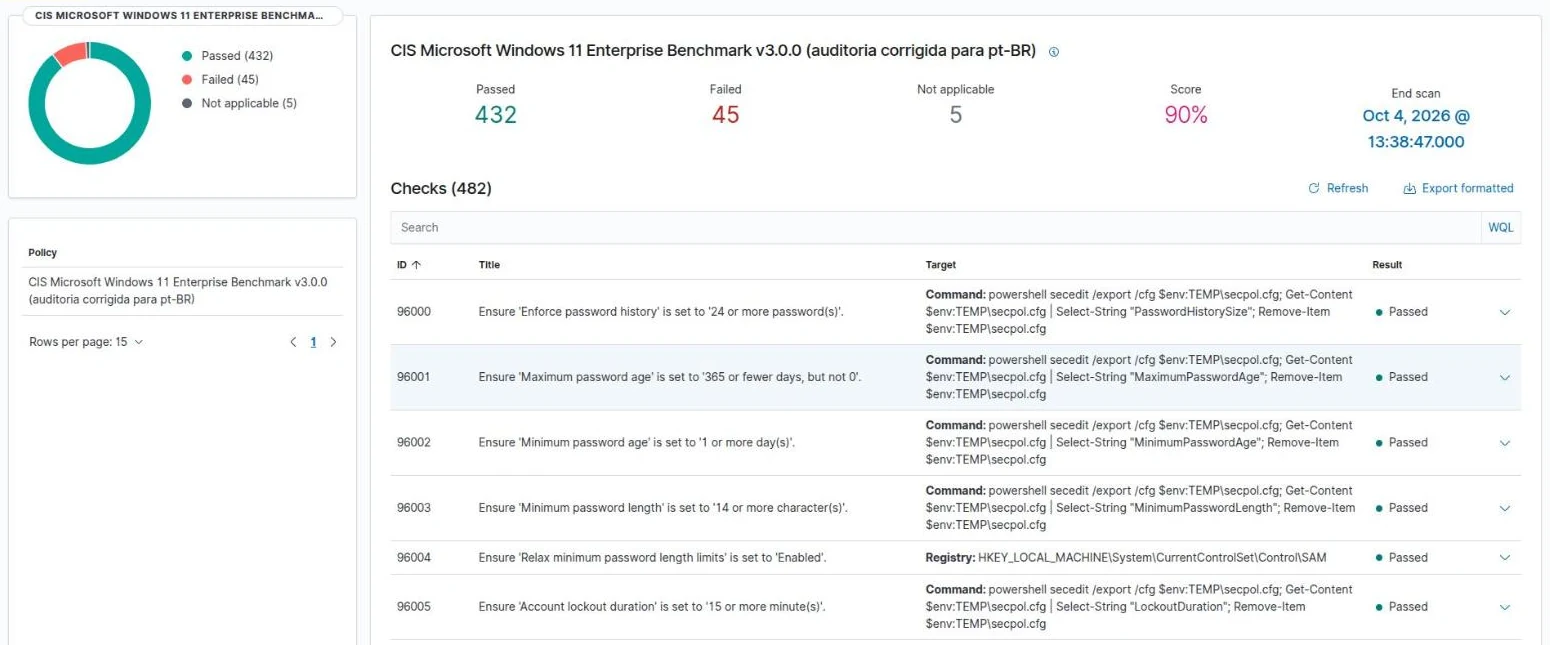Click Passed result of check 96001

(x=1402, y=377)
